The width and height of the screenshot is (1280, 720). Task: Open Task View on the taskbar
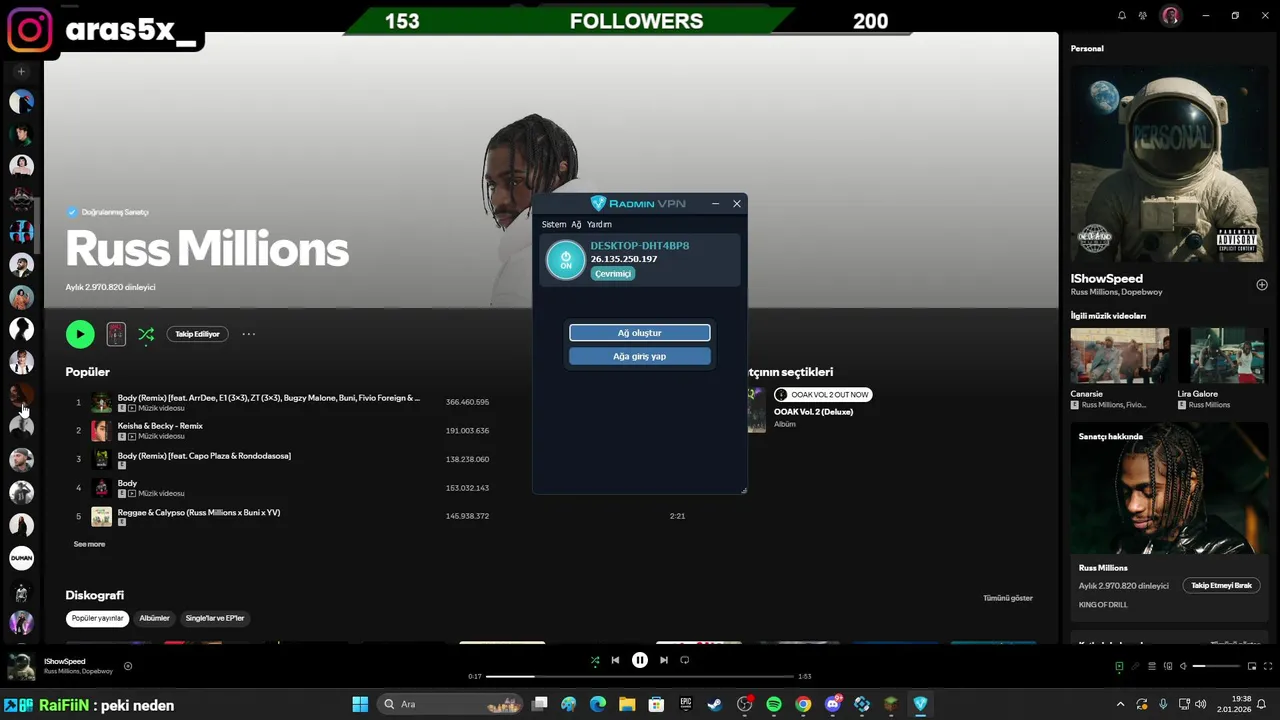pyautogui.click(x=540, y=704)
